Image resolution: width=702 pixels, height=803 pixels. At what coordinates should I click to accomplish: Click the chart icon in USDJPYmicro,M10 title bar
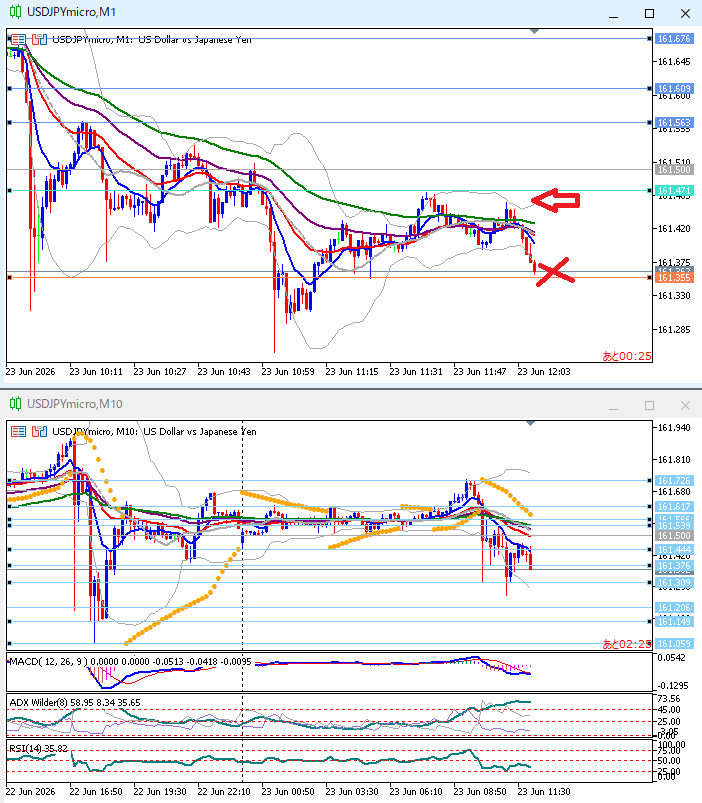click(15, 404)
